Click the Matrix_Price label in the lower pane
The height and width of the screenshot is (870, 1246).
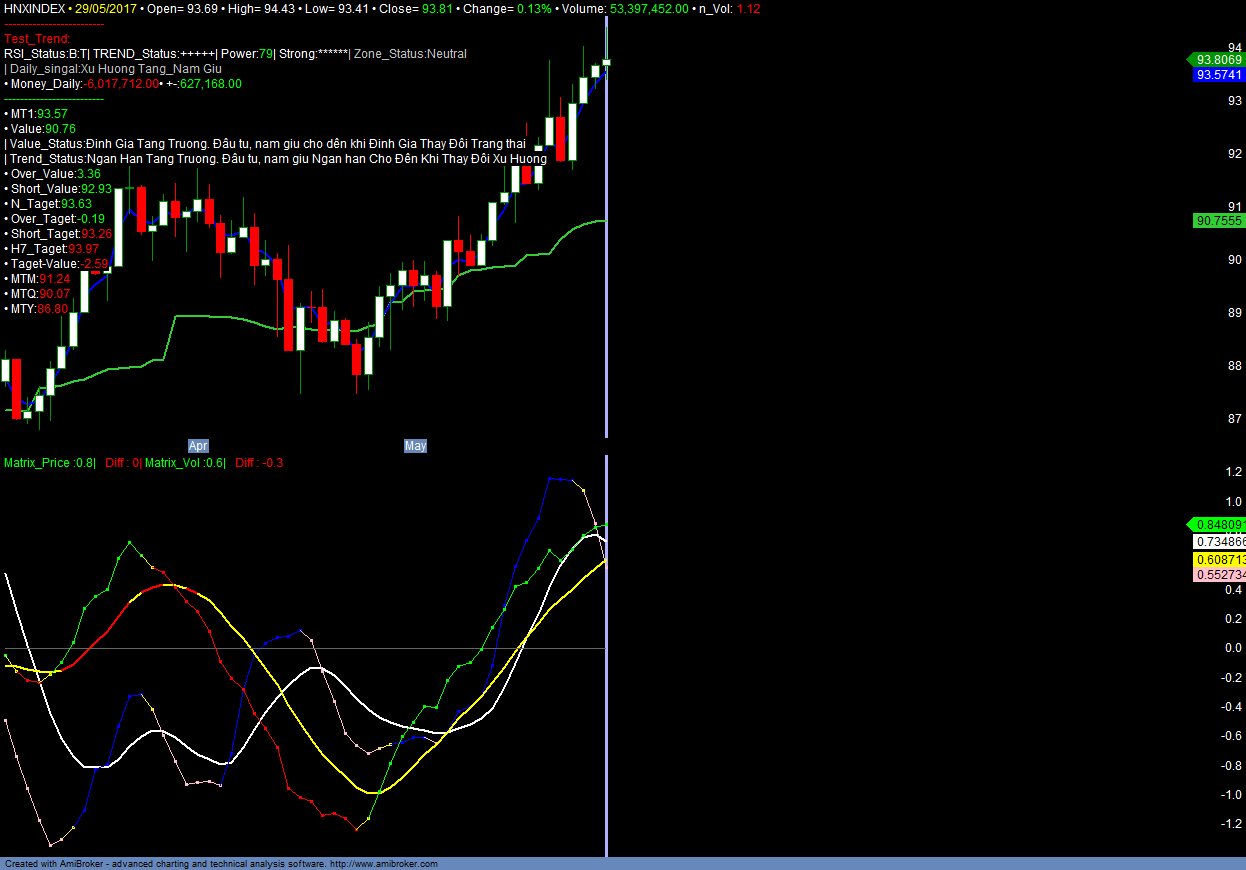37,463
